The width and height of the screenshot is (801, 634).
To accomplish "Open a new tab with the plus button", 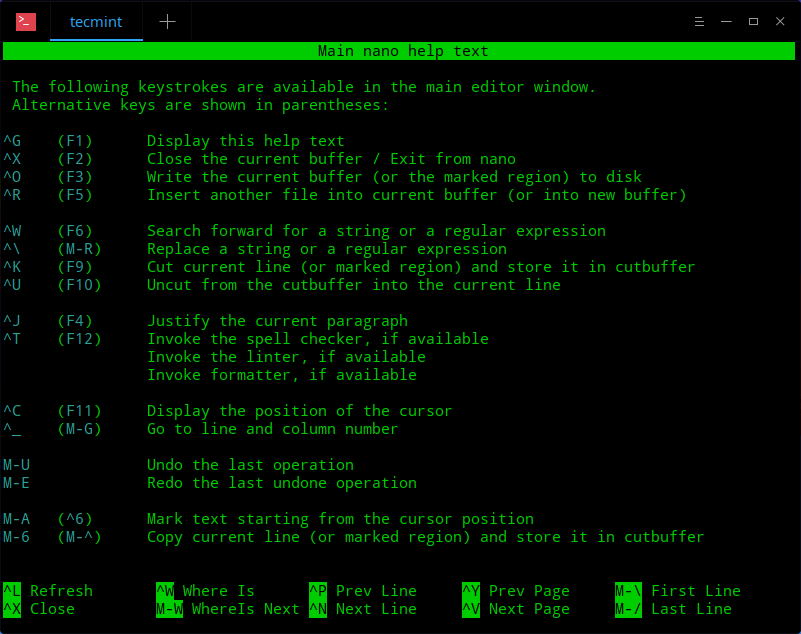I will pyautogui.click(x=167, y=21).
